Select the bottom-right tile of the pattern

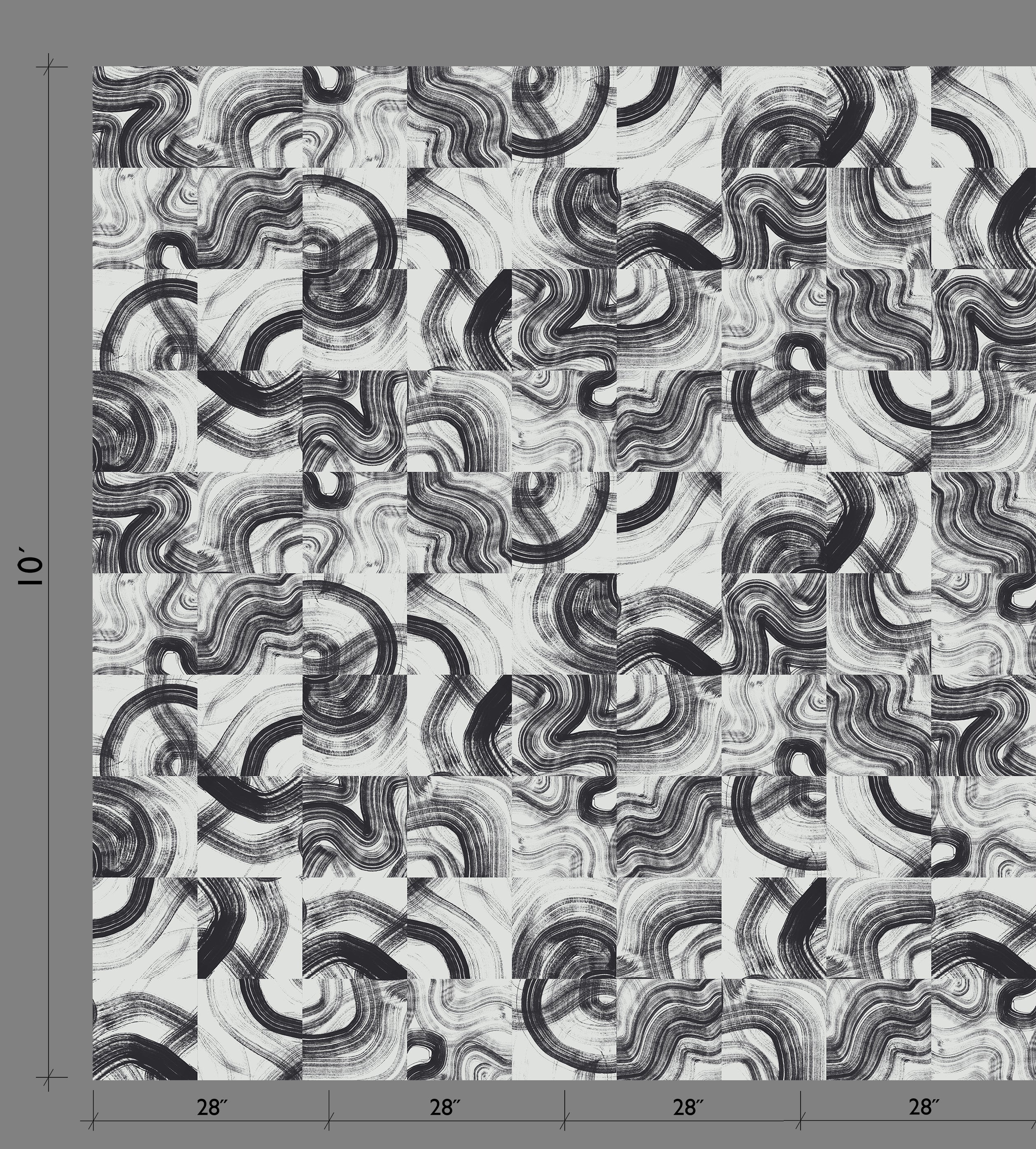click(983, 1029)
